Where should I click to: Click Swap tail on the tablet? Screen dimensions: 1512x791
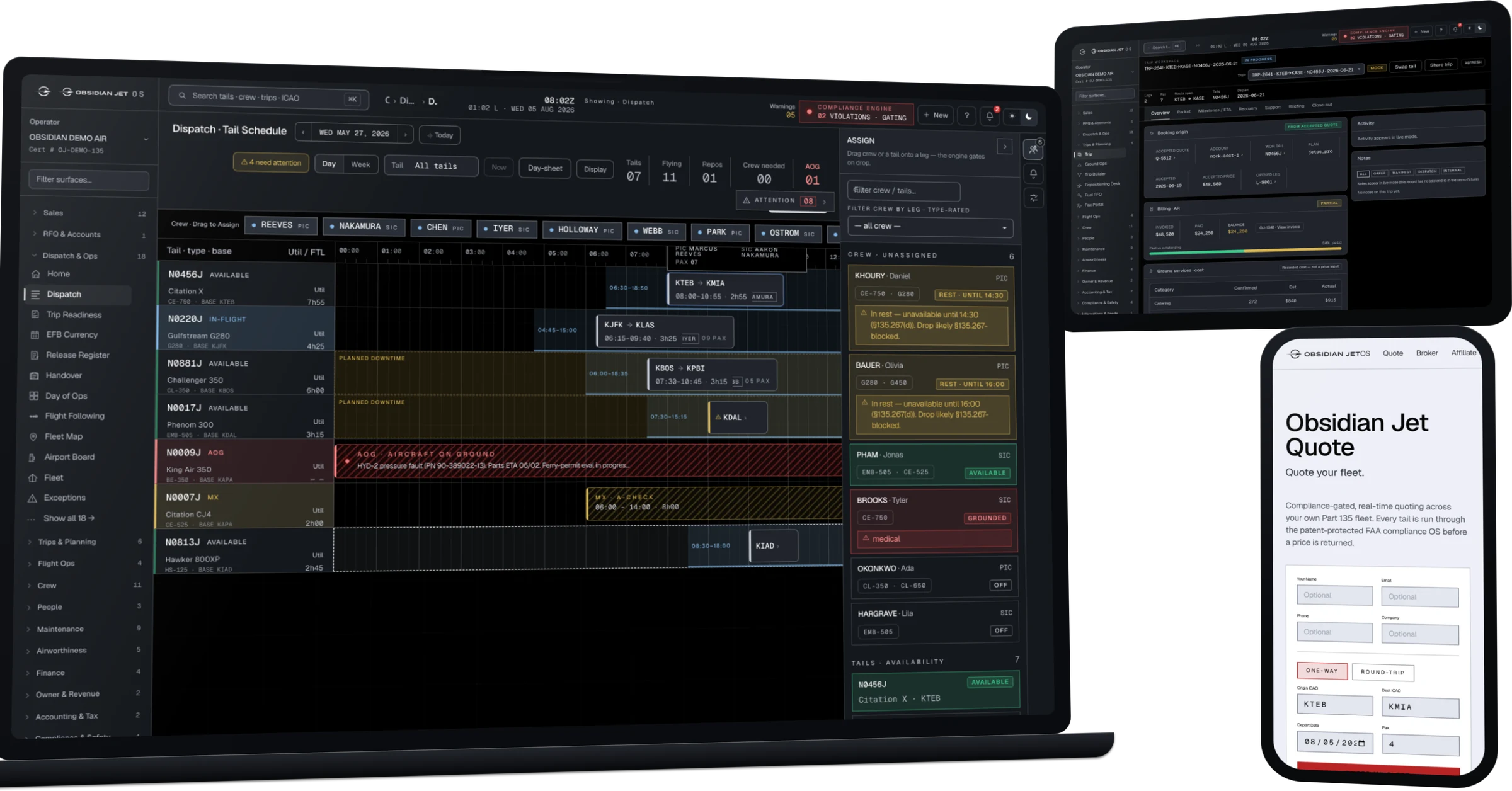pyautogui.click(x=1405, y=66)
